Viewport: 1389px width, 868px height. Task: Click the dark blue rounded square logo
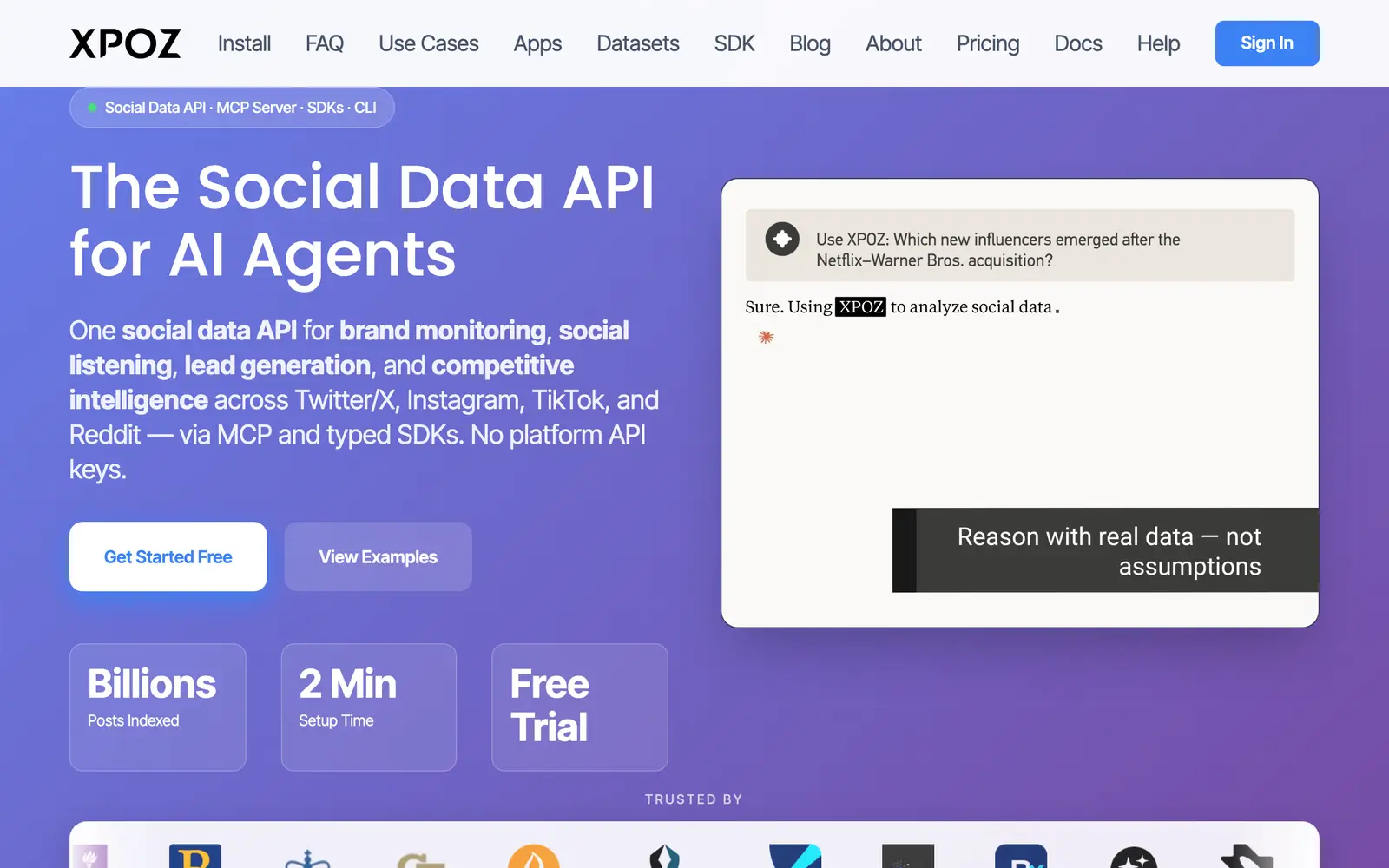click(1021, 857)
